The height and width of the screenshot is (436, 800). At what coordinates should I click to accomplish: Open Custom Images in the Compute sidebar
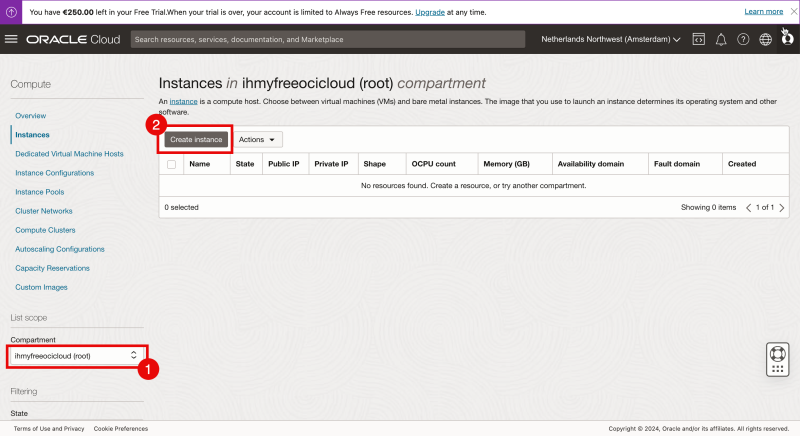click(41, 287)
